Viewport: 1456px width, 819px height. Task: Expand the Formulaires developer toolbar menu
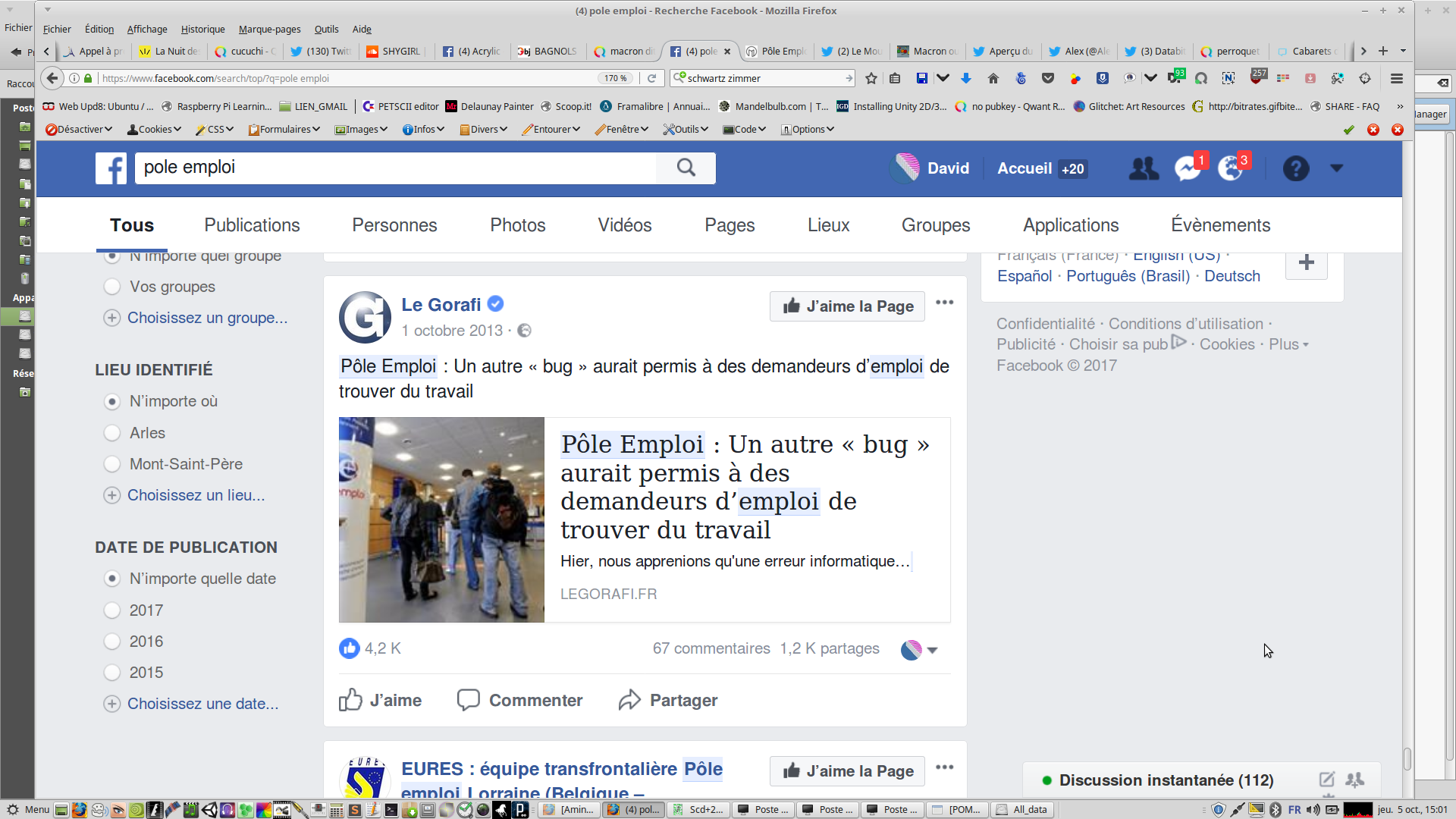[284, 130]
